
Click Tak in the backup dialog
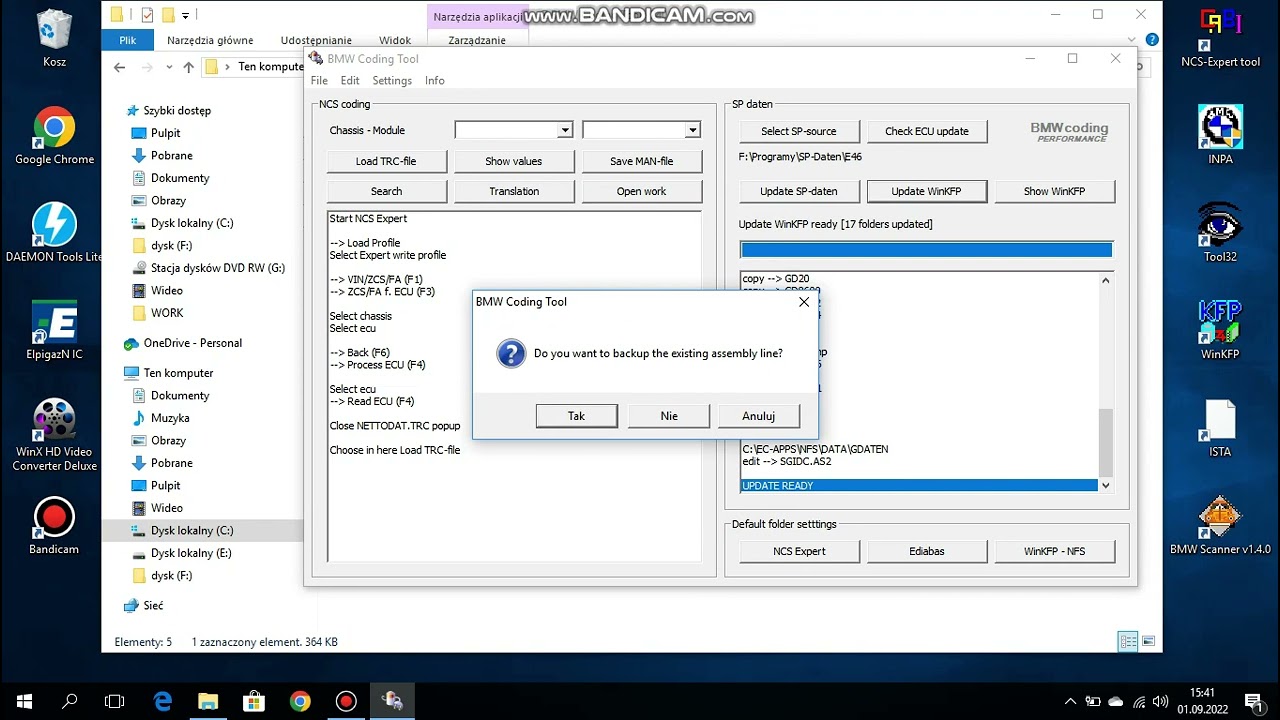[x=576, y=416]
